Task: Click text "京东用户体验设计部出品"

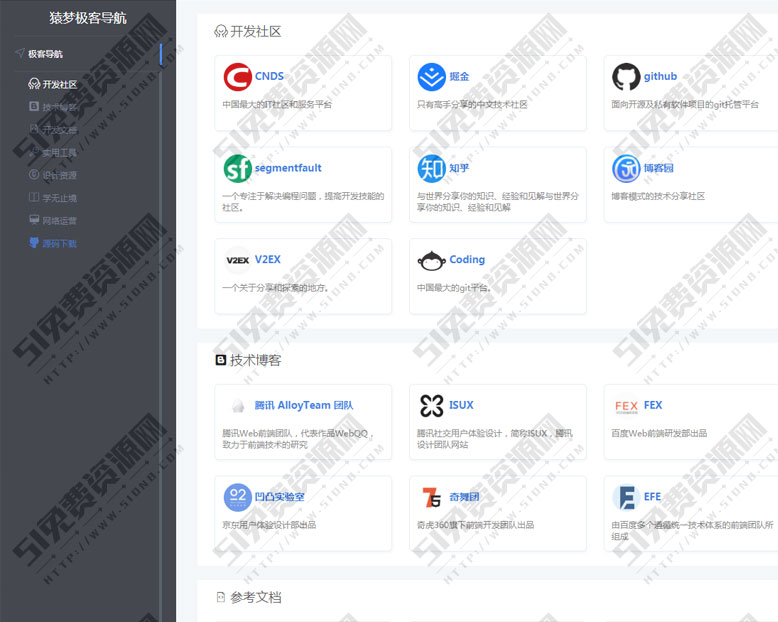Action: pyautogui.click(x=269, y=525)
